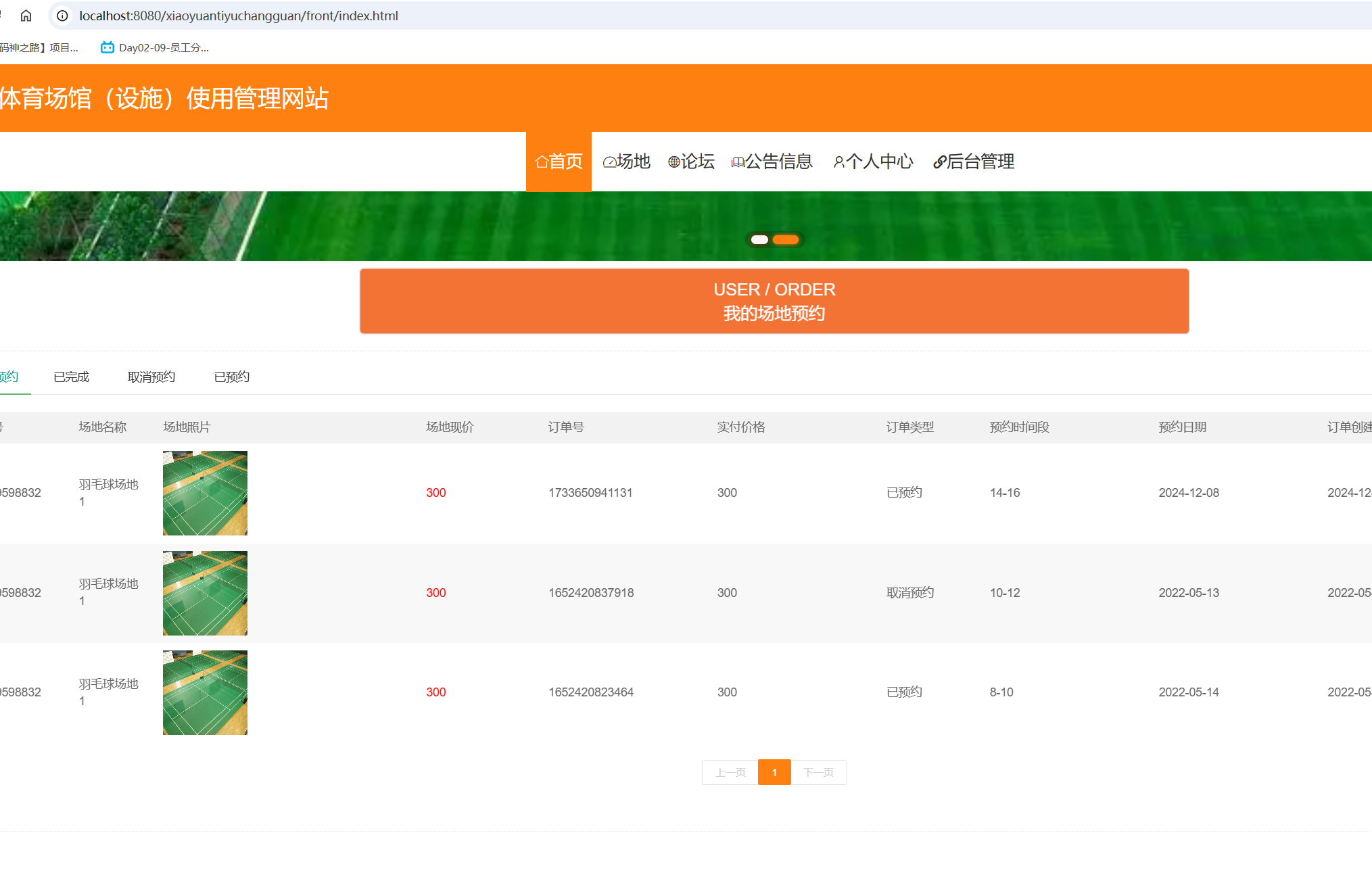Image resolution: width=1372 pixels, height=885 pixels.
Task: Open 个人中心 navigation item
Action: [873, 162]
